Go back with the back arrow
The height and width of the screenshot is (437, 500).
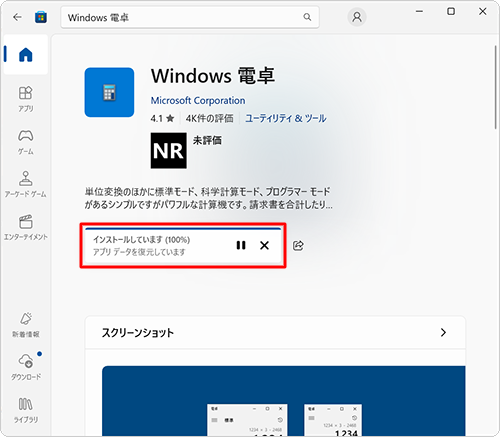(17, 17)
